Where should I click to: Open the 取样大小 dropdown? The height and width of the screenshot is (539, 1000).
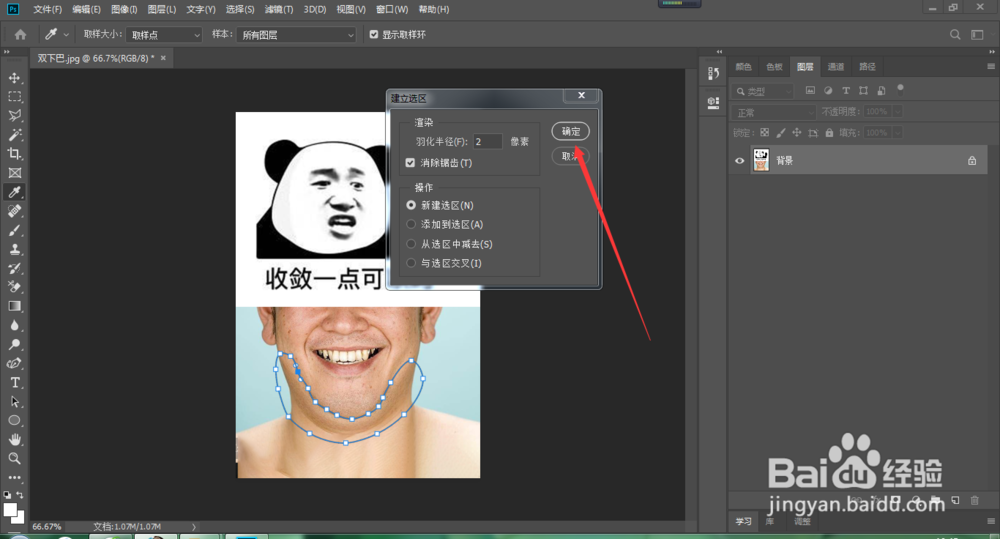pos(164,35)
